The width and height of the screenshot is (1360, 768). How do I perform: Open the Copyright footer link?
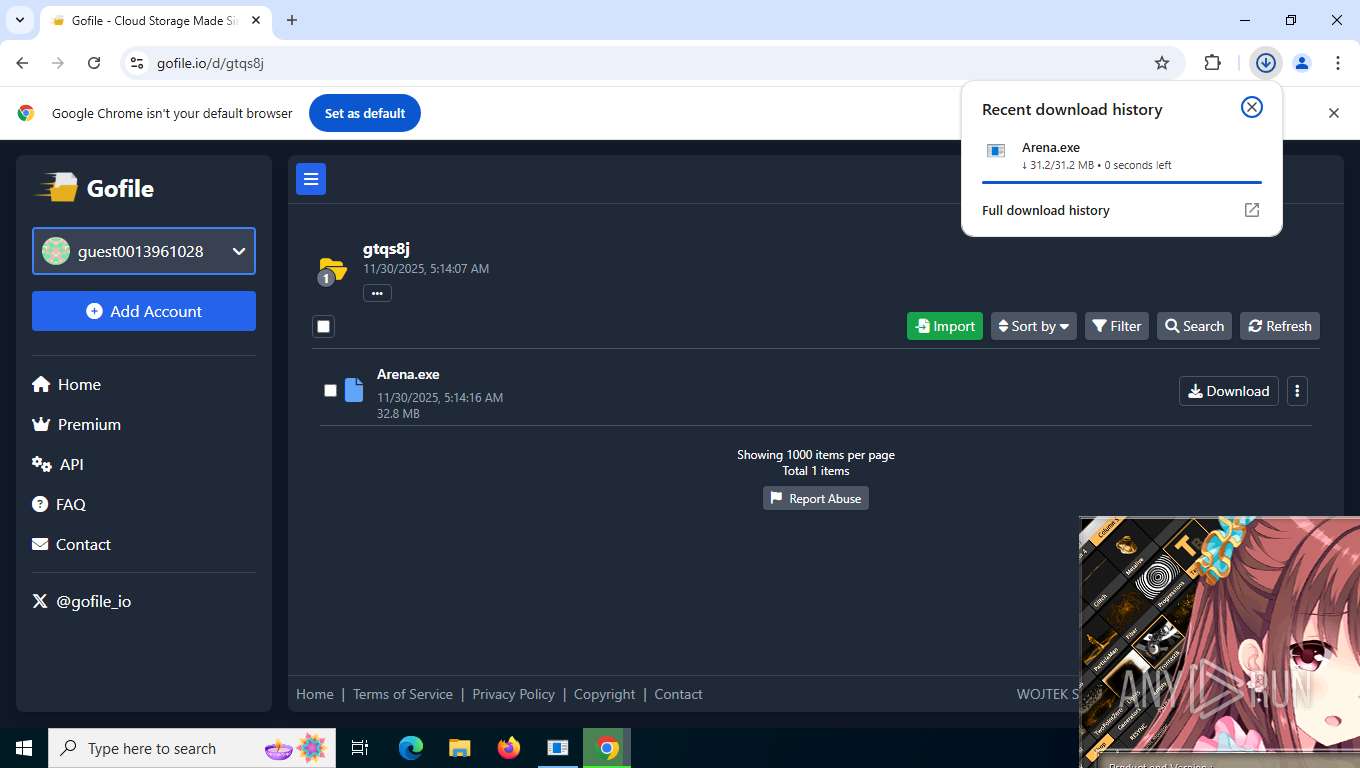pos(605,694)
